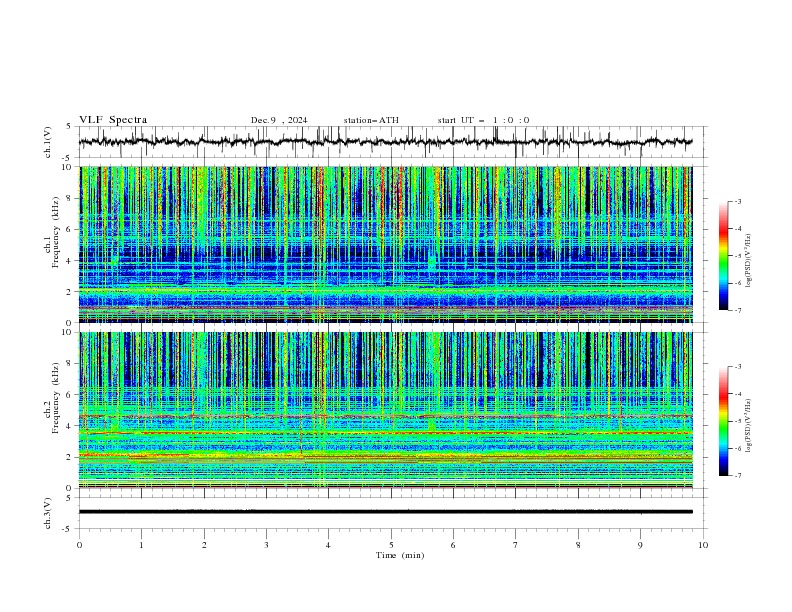Screen dimensions: 792x612
Task: Click the "VLF Spectra" title text
Action: [x=113, y=120]
